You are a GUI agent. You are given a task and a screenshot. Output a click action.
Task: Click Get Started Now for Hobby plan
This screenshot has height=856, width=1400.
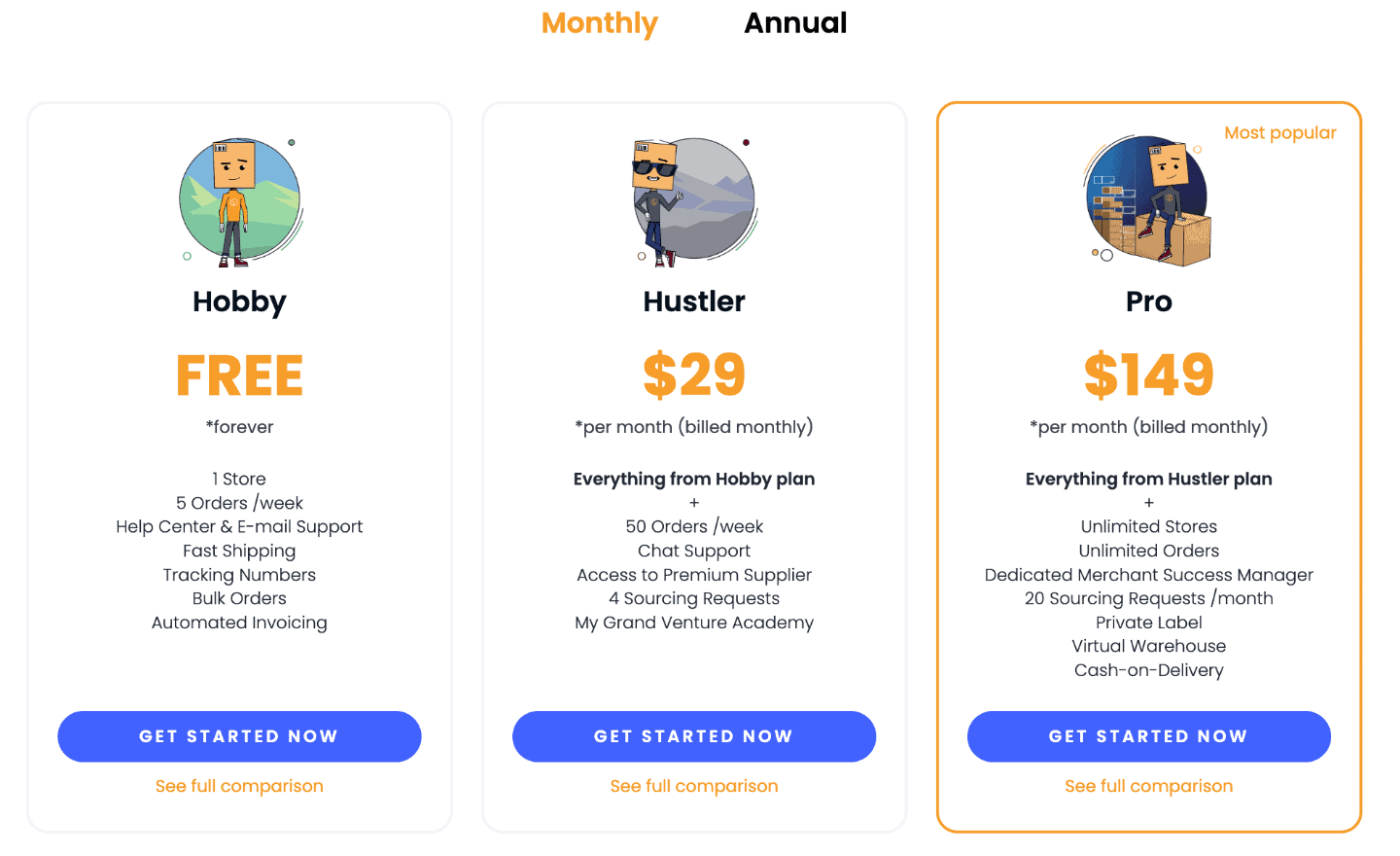239,736
